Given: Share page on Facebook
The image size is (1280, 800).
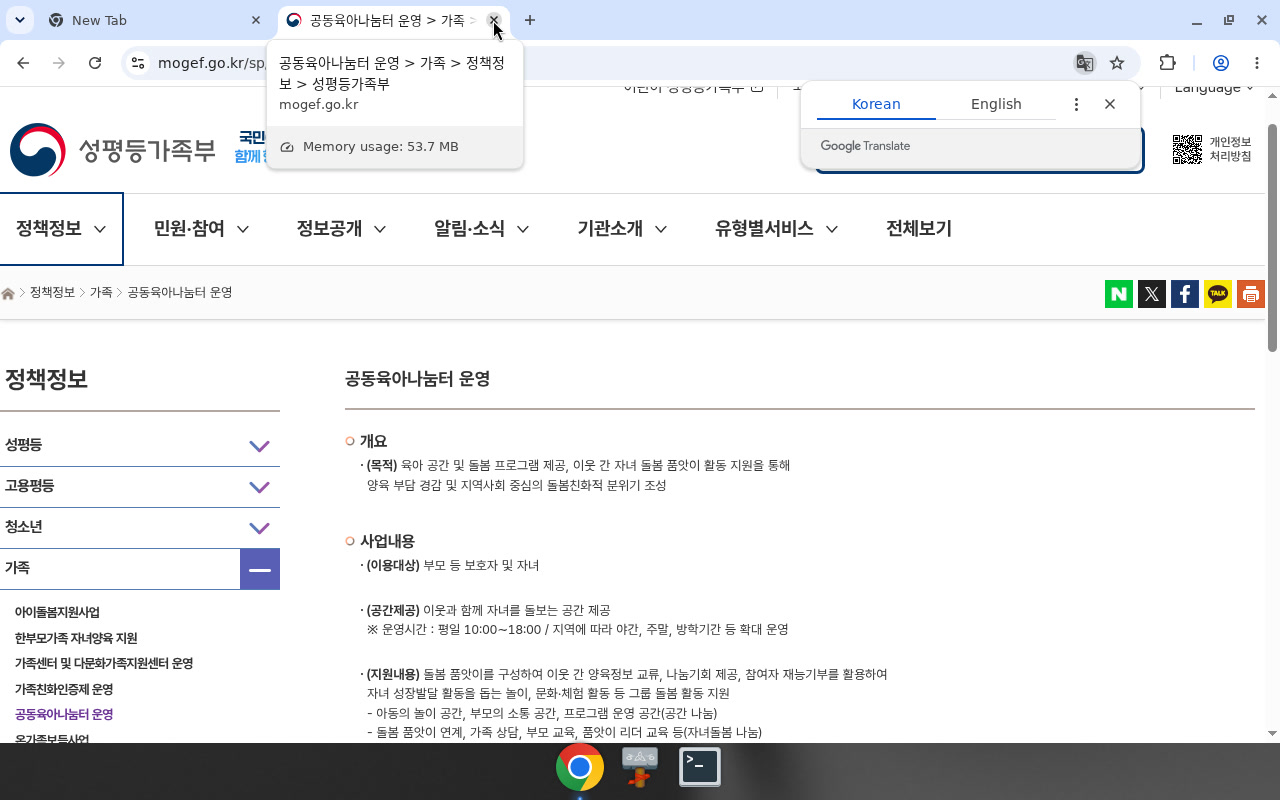Looking at the screenshot, I should pyautogui.click(x=1185, y=294).
